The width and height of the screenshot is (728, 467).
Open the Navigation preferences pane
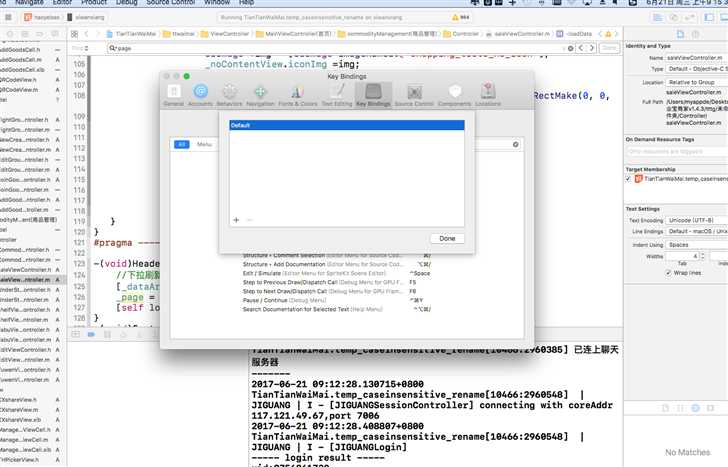[260, 95]
